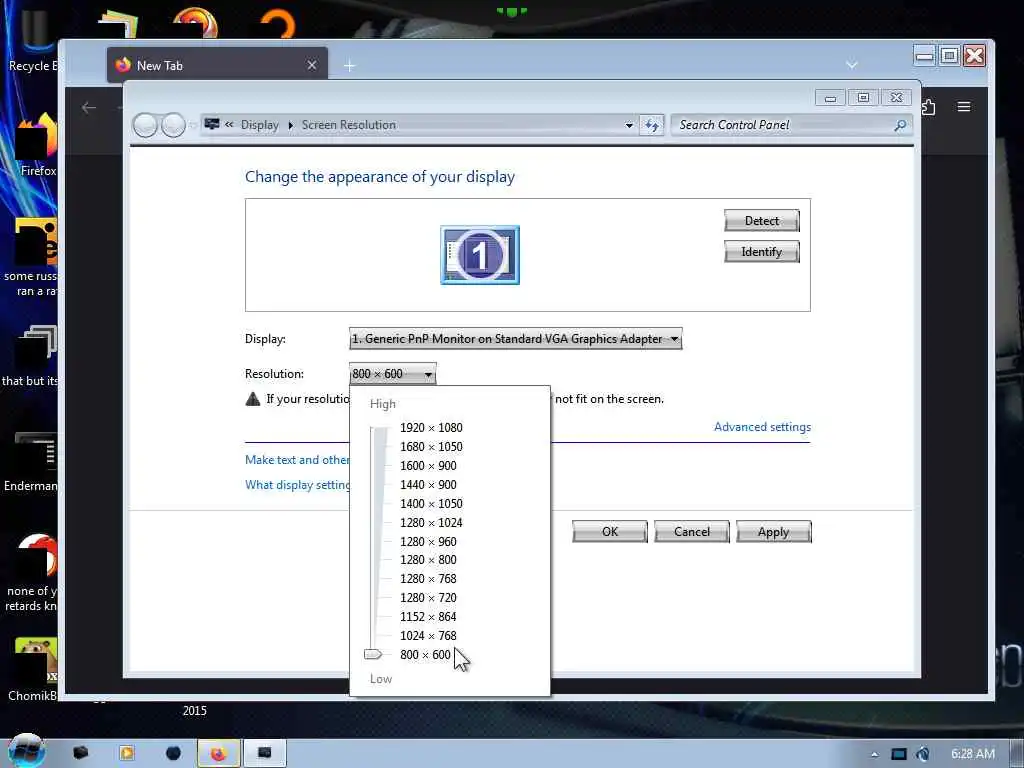Choose 1400 × 1050 resolution

pyautogui.click(x=431, y=504)
